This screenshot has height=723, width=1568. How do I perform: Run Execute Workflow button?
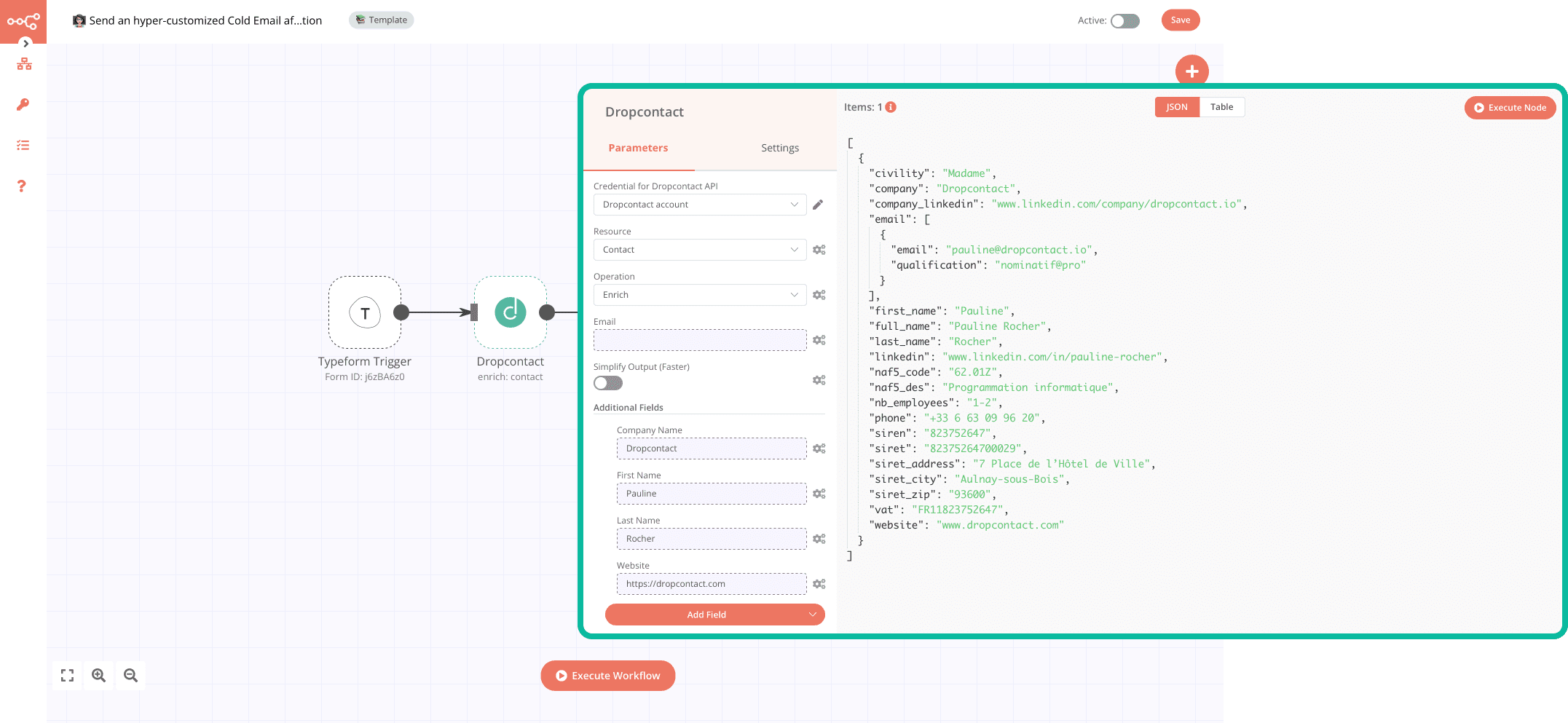tap(608, 676)
